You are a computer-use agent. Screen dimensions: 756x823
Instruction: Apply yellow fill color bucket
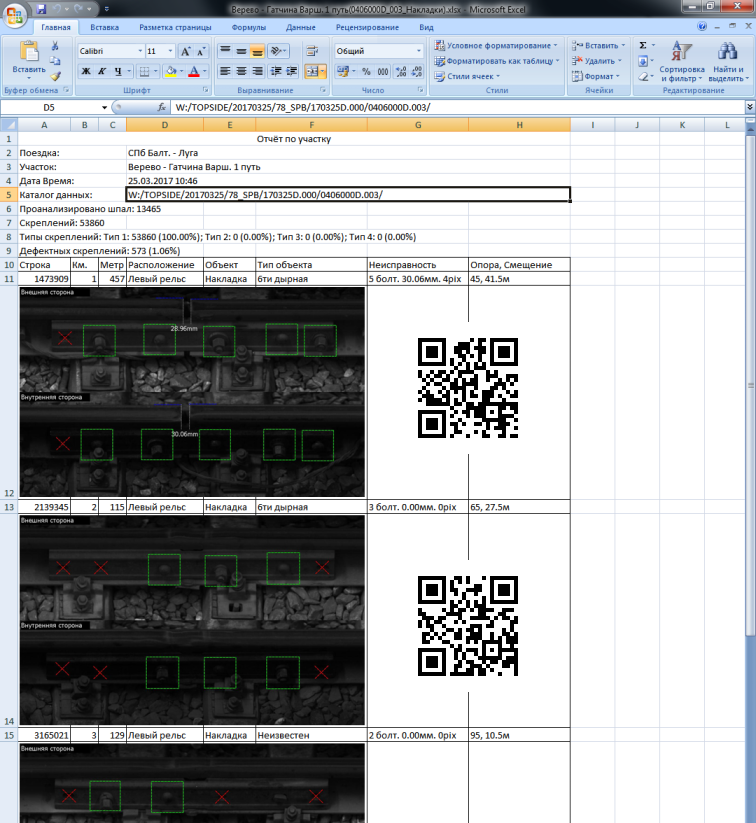point(171,71)
